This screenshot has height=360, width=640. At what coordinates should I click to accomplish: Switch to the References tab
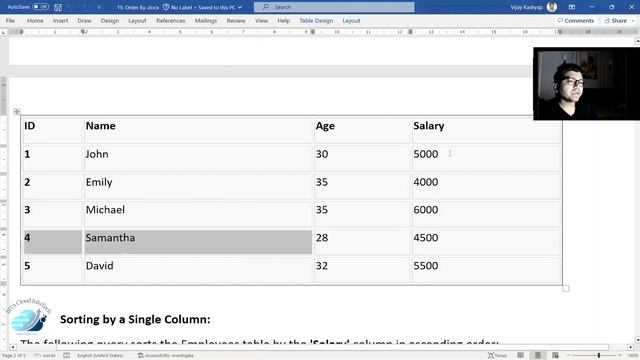pos(171,20)
